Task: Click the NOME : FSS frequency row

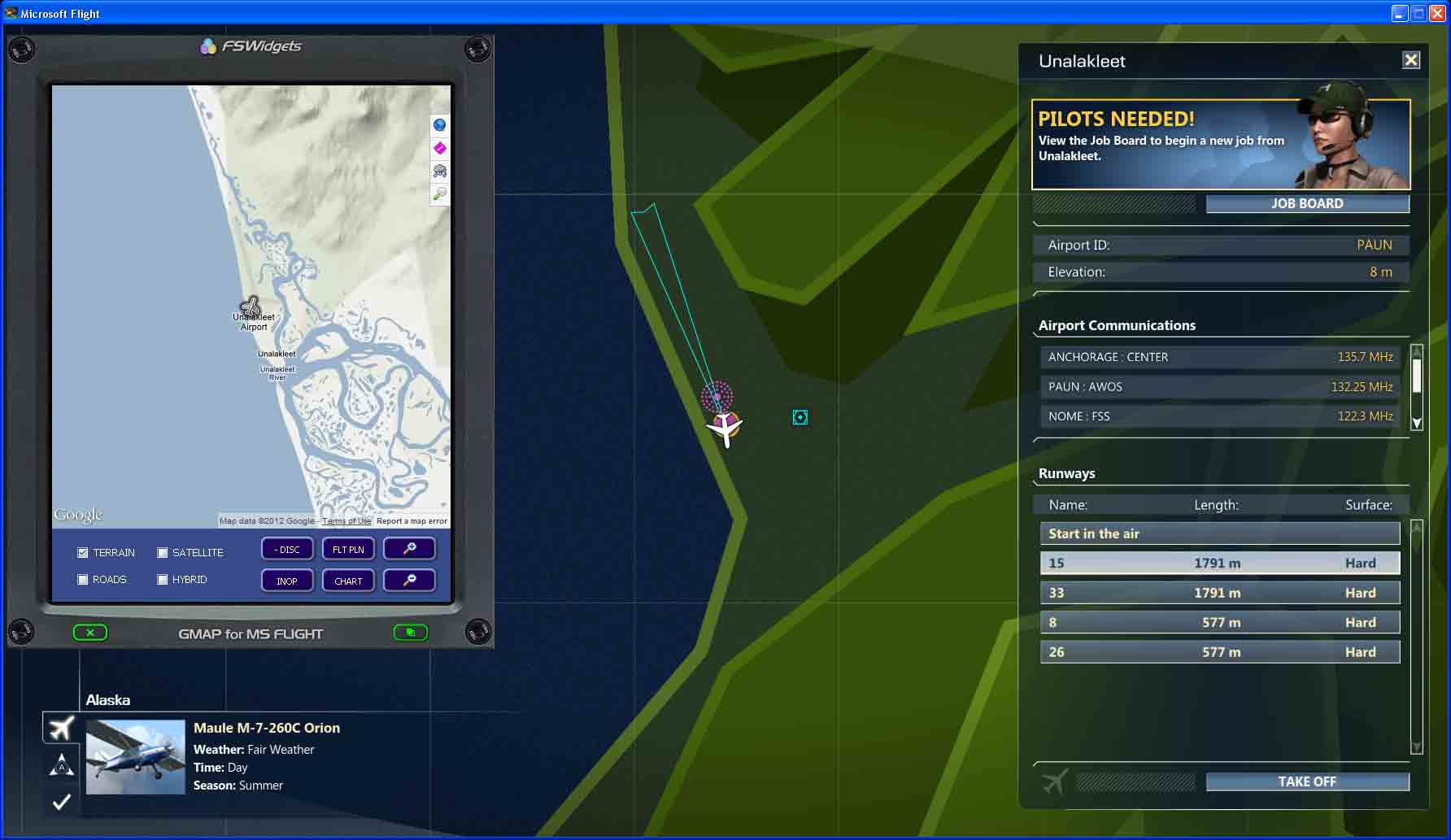Action: 1220,416
